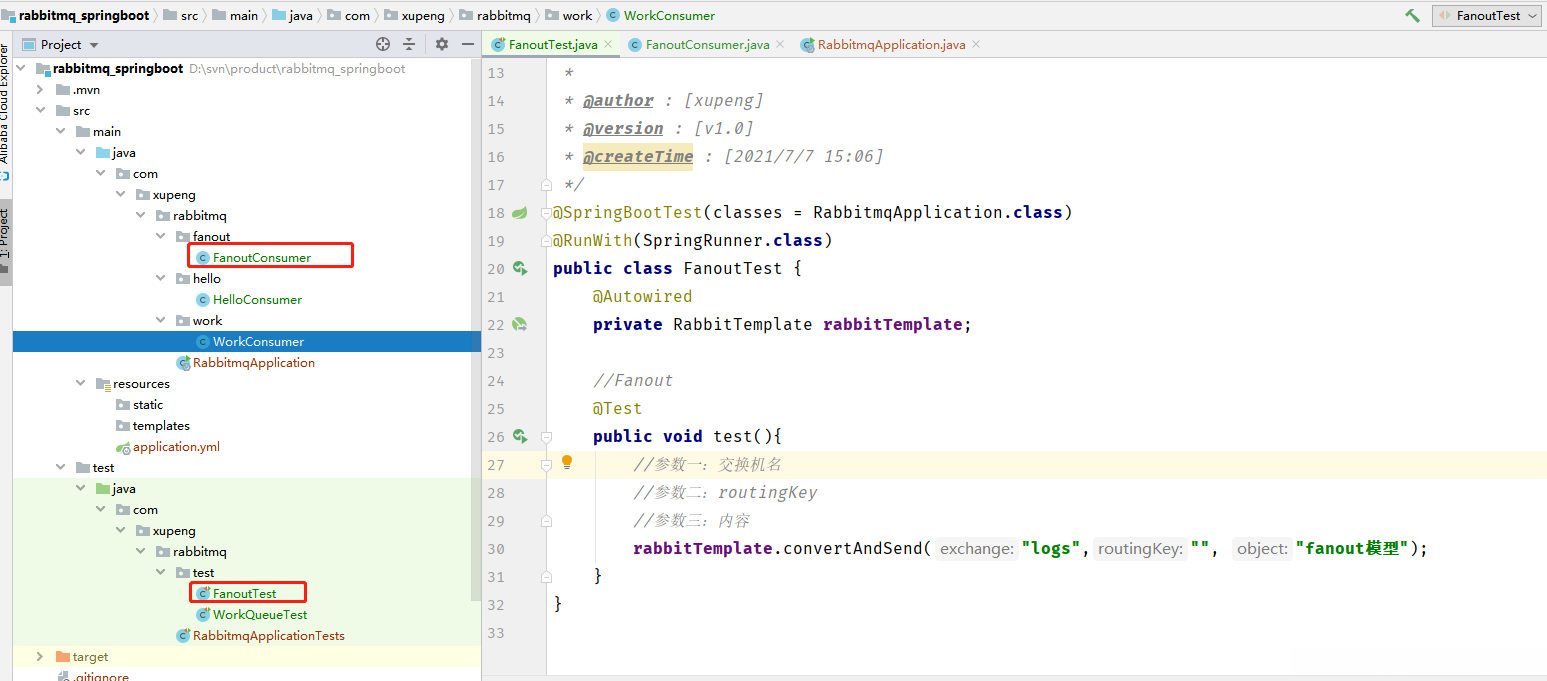The width and height of the screenshot is (1547, 681).
Task: Toggle code fold marker on line 26
Action: tap(546, 437)
